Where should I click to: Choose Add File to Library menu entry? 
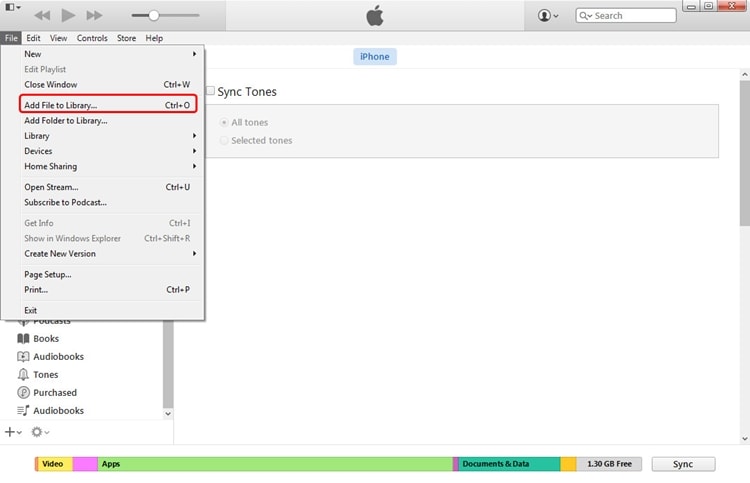(108, 105)
